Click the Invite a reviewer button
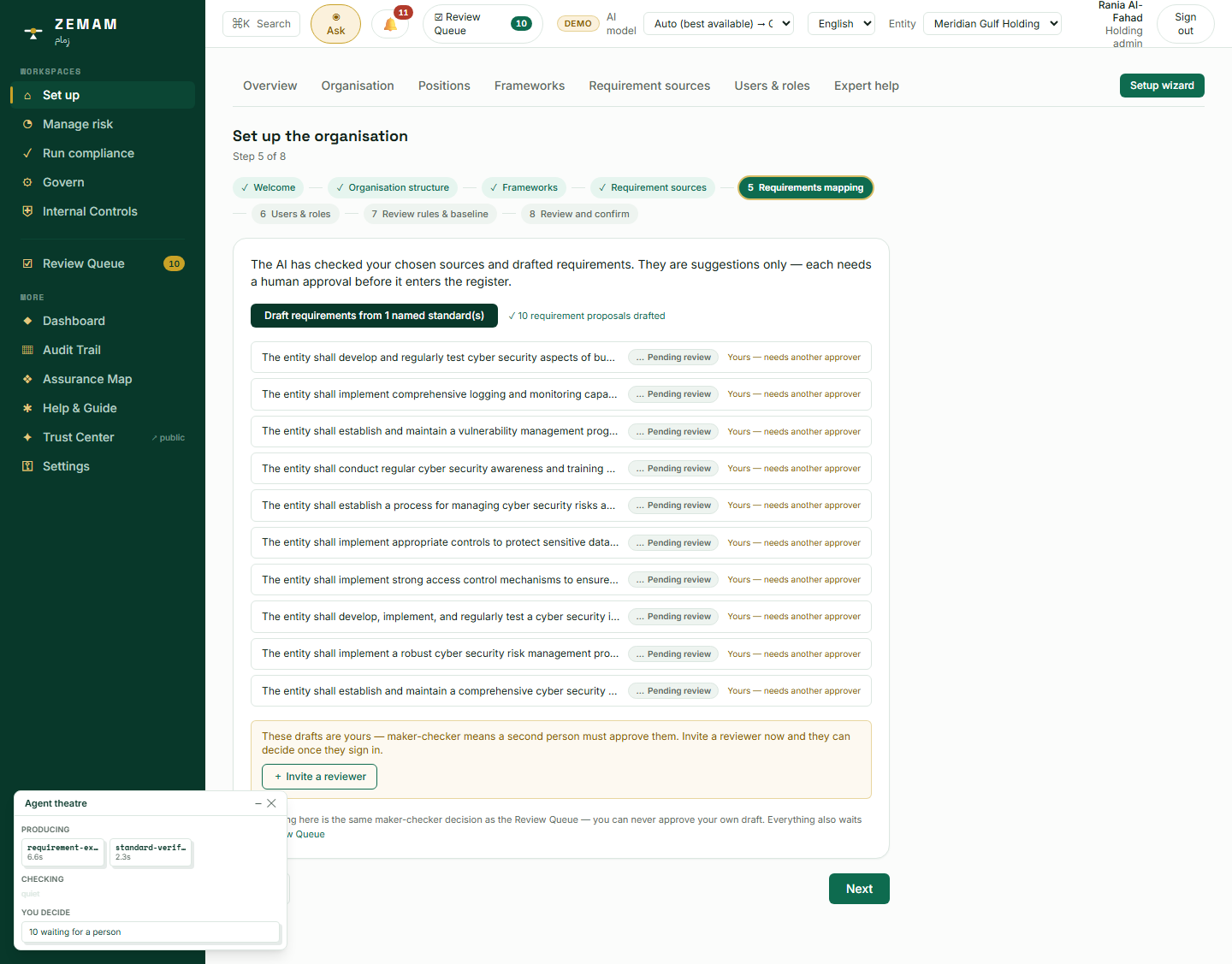Viewport: 1232px width, 964px height. [x=319, y=777]
